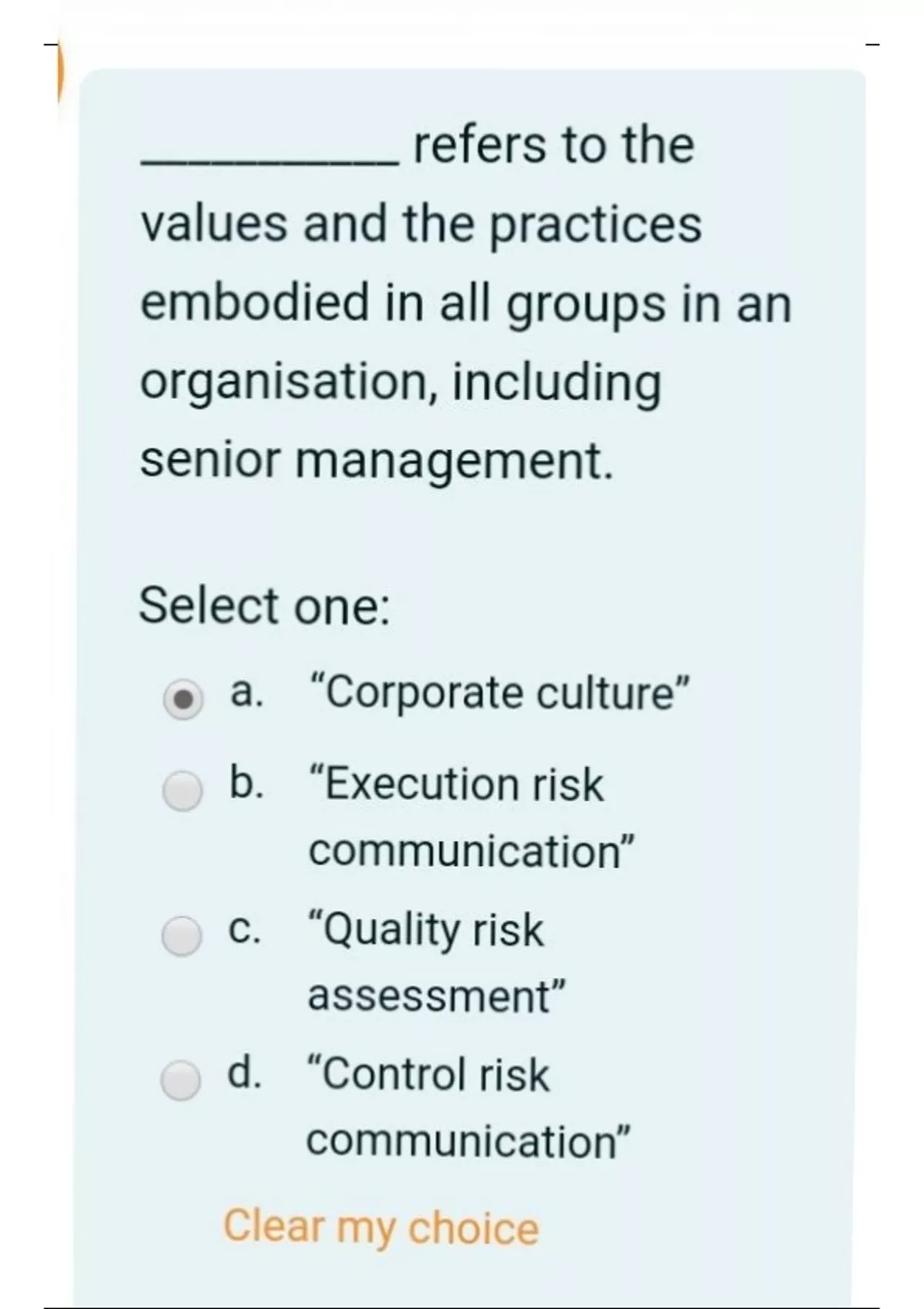Click the letter "d." beside Control risk
This screenshot has height=1309, width=924.
[245, 1073]
